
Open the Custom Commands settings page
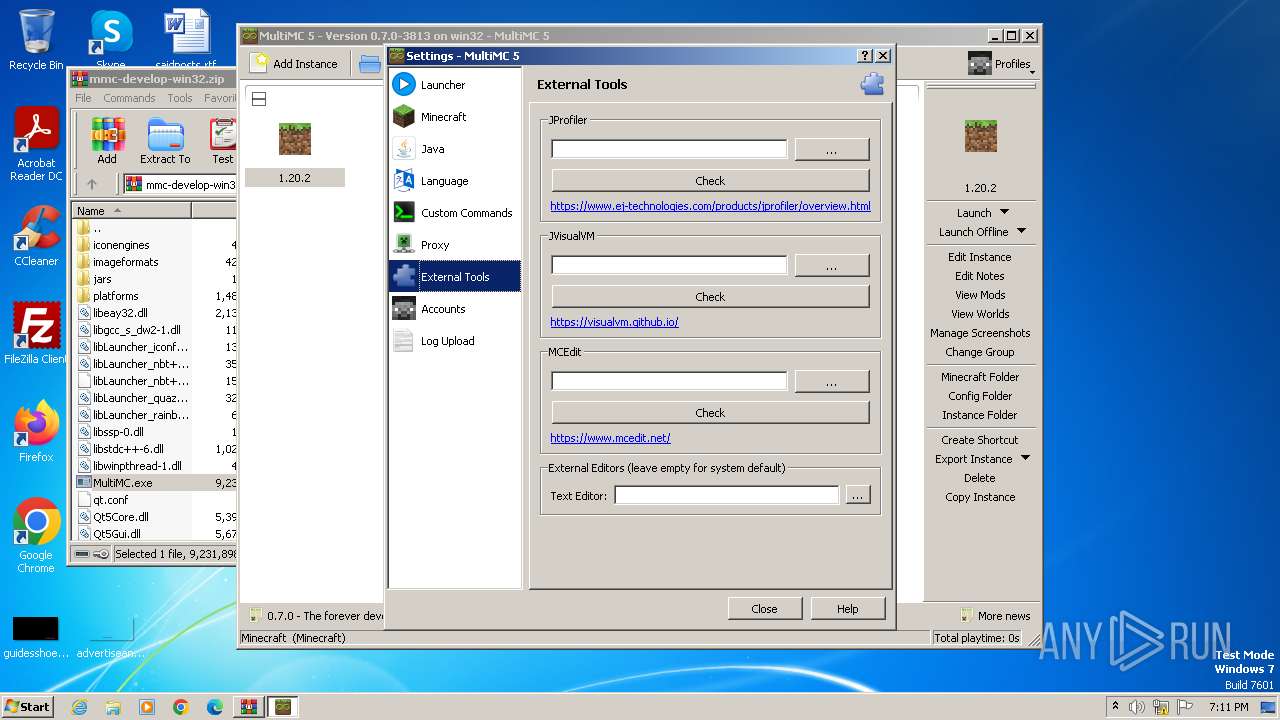454,213
